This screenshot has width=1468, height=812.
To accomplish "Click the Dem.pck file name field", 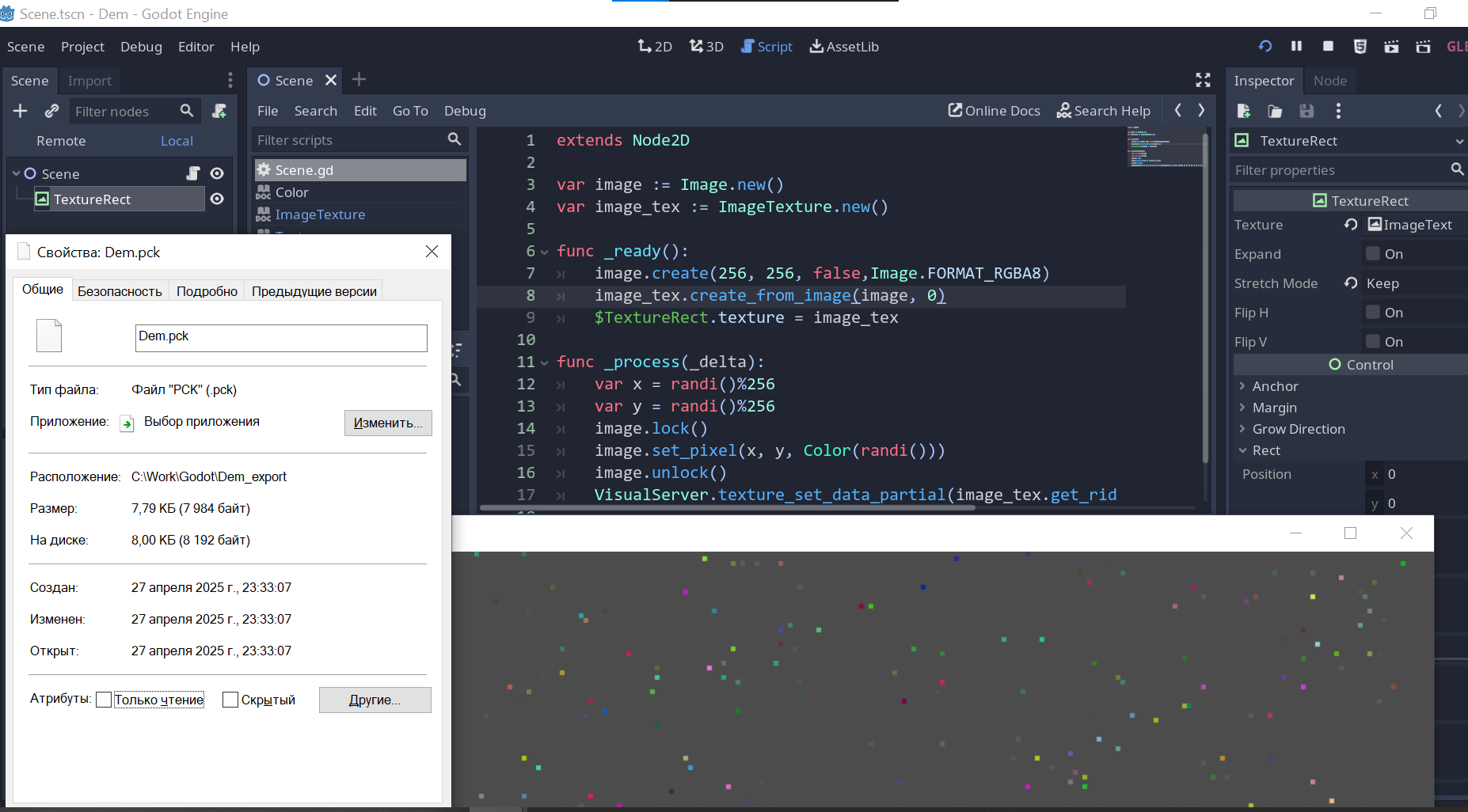I will 281,338.
